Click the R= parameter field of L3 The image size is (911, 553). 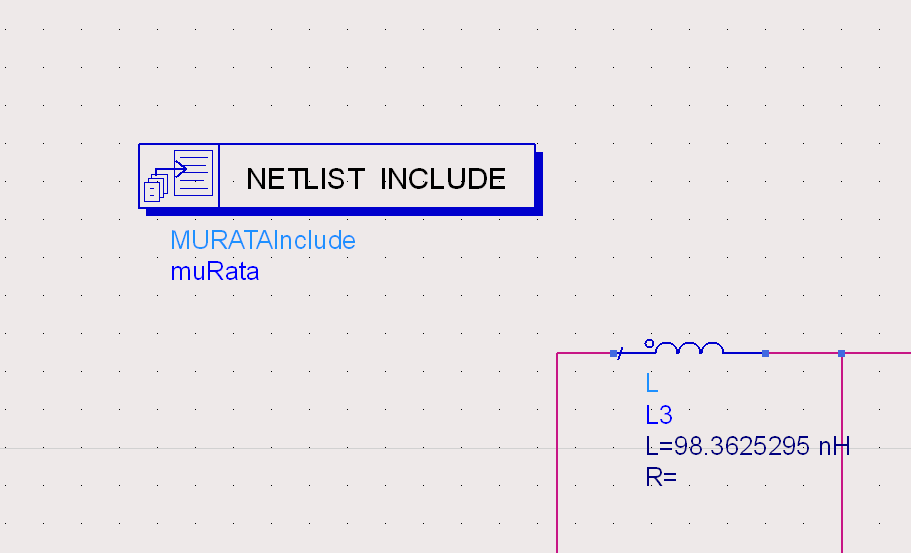(661, 477)
